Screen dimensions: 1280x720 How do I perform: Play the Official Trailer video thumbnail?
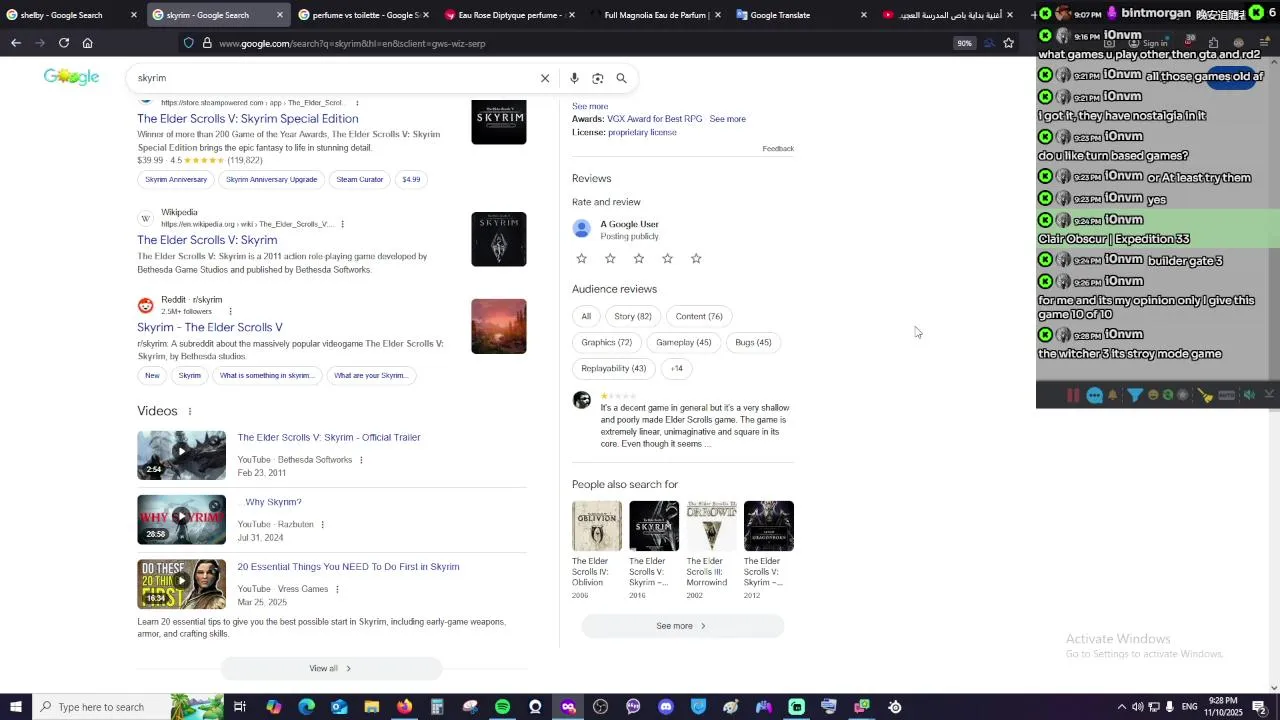click(x=181, y=455)
